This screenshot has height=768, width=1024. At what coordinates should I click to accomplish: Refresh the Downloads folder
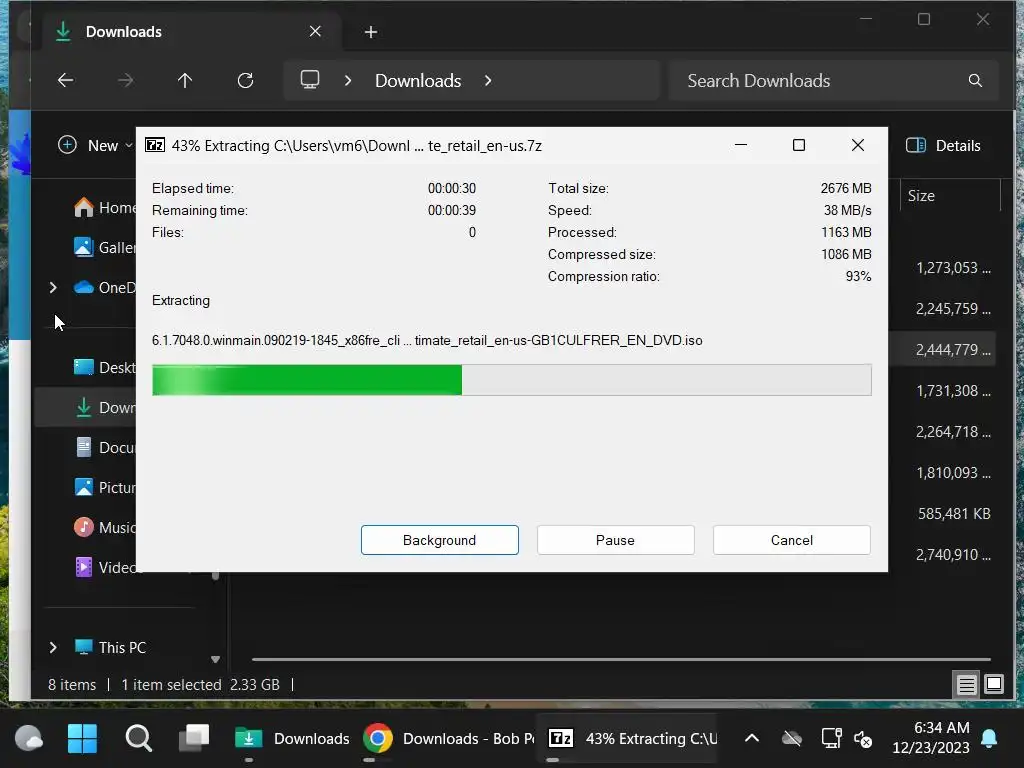[245, 80]
